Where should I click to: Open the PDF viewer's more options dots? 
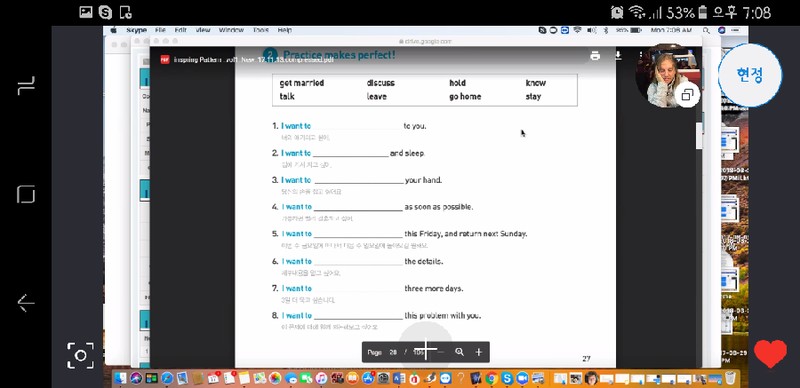641,56
